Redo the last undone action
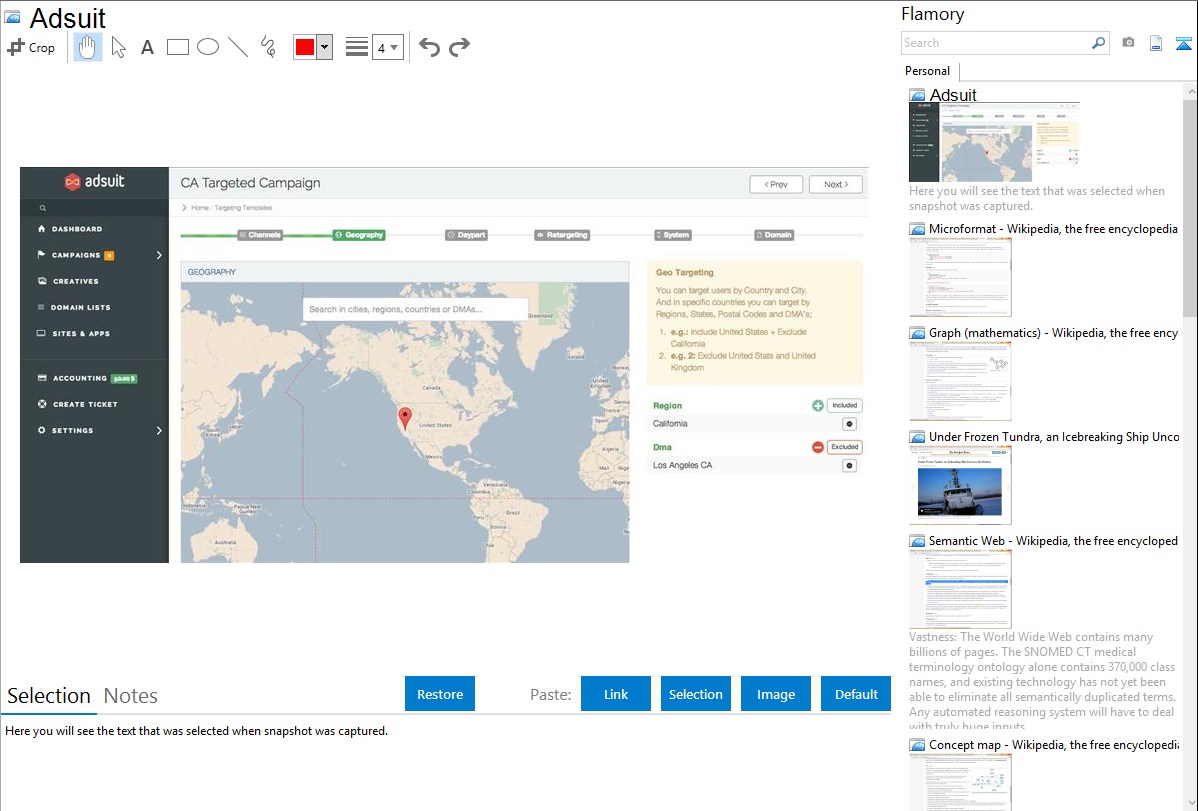Screen dimensions: 1198x811 click(x=459, y=47)
